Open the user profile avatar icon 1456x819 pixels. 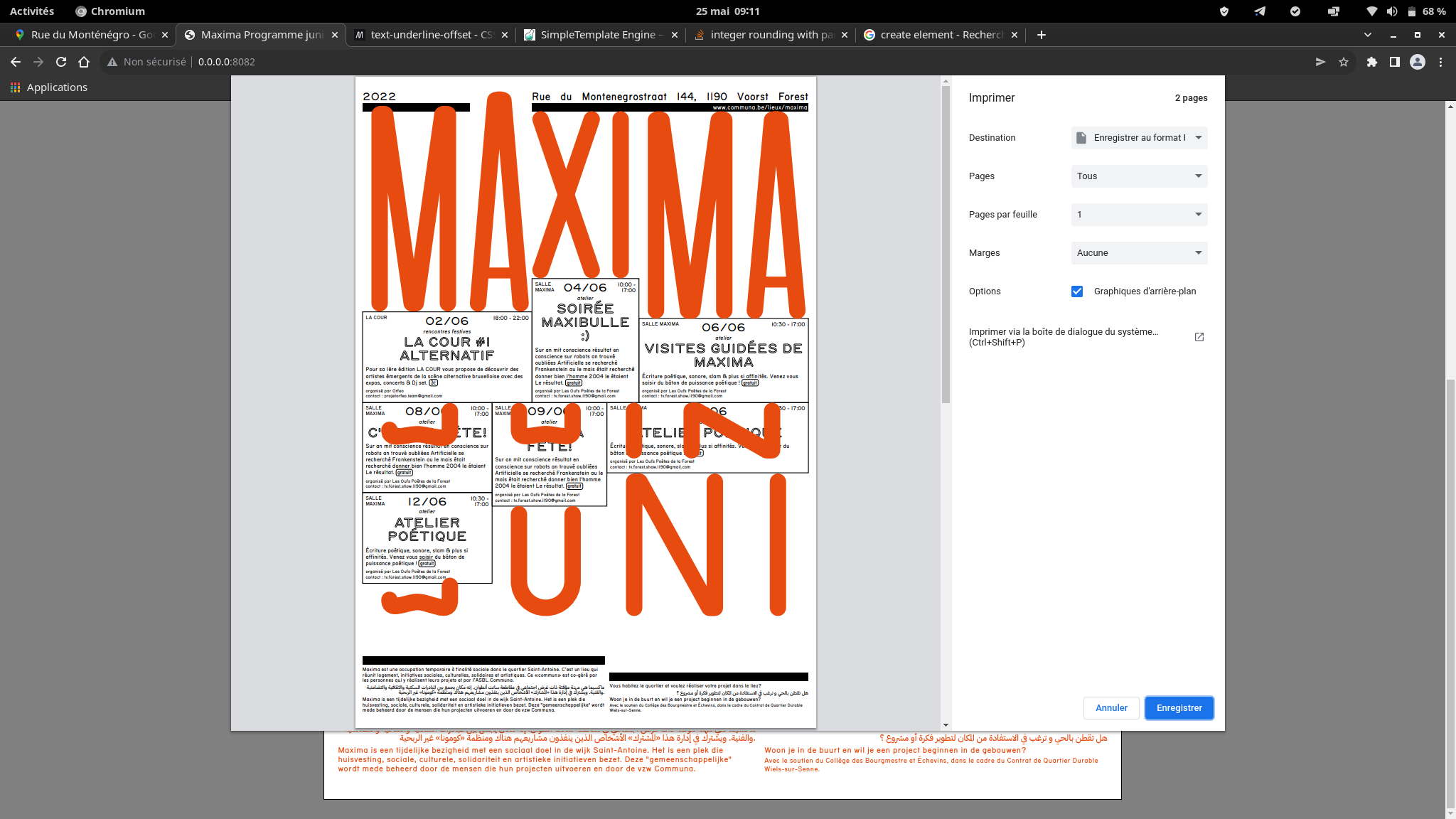(1417, 62)
